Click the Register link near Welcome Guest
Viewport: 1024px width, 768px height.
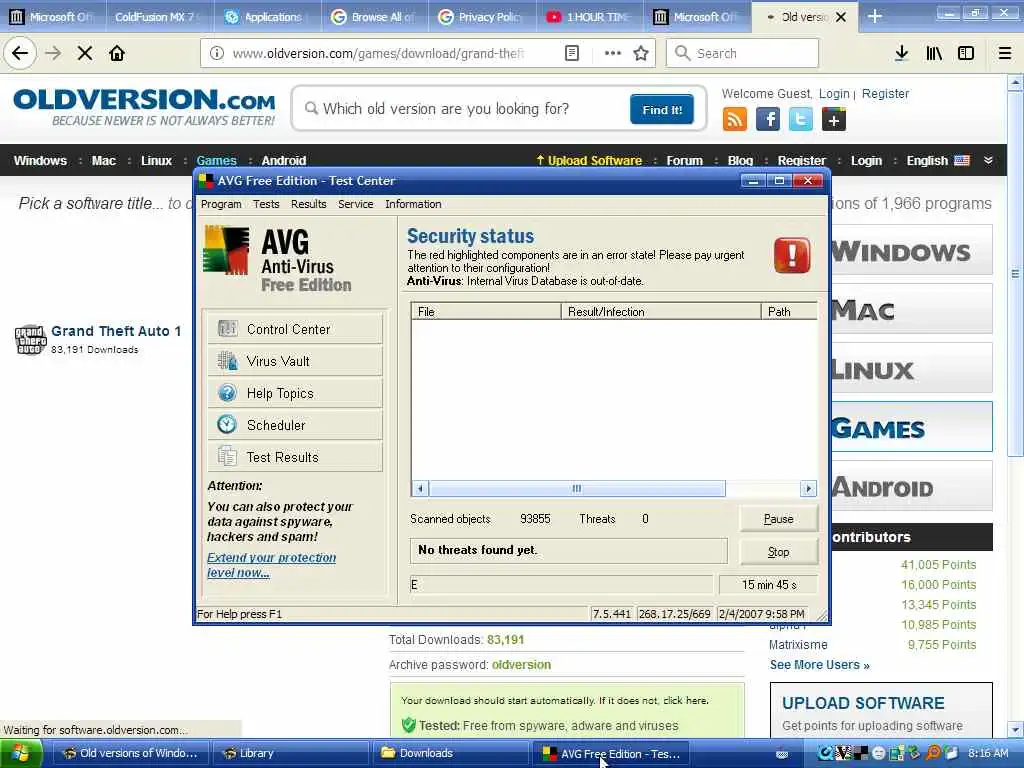(885, 93)
